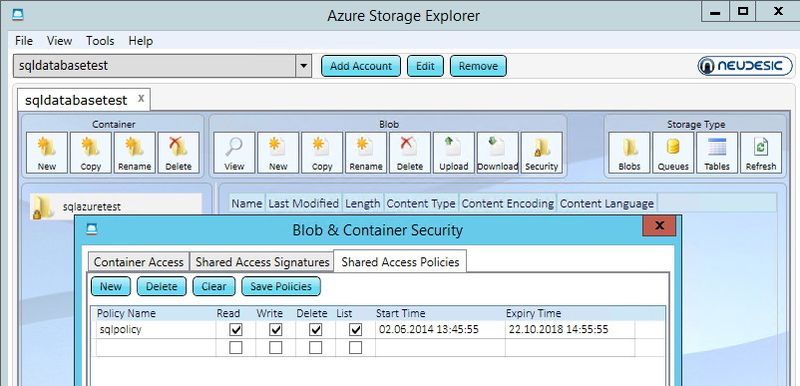Check Write in the empty policy row

click(276, 348)
